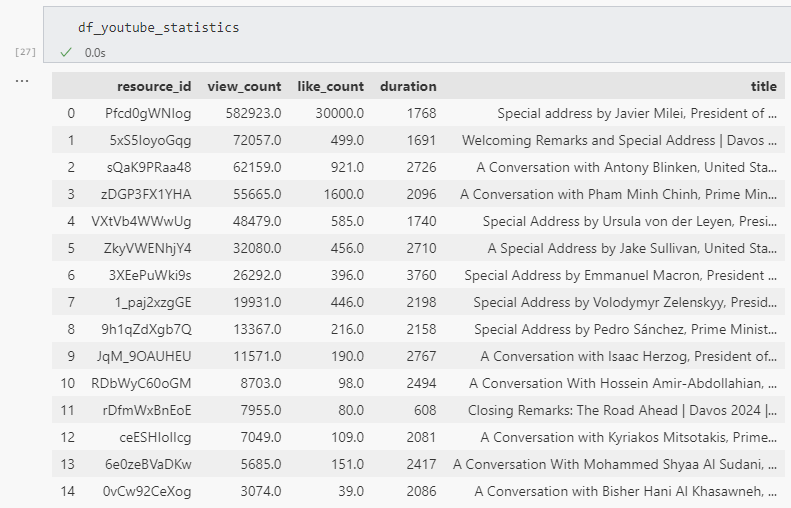
Task: Select resource ID ceESHIoIlcg
Action: [155, 437]
